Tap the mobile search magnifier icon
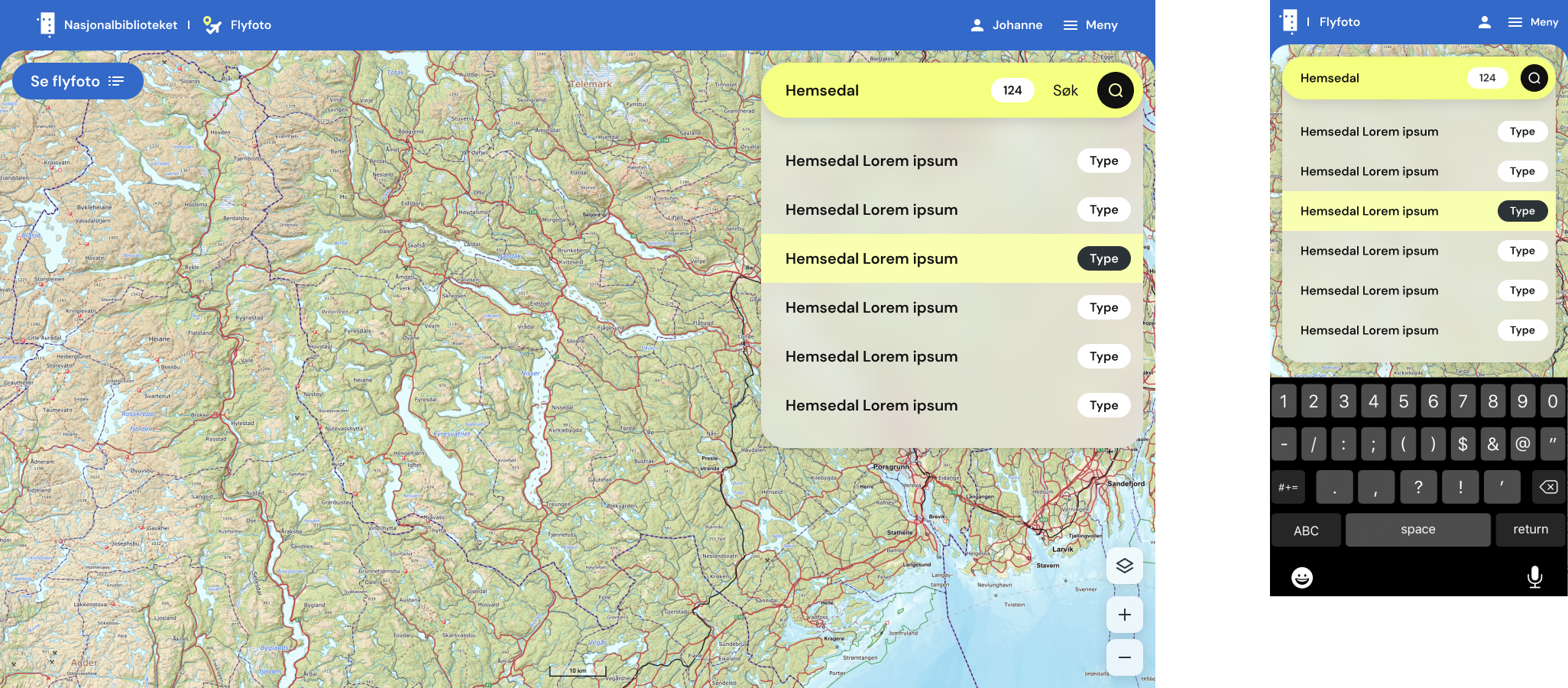The width and height of the screenshot is (1568, 688). (1534, 78)
